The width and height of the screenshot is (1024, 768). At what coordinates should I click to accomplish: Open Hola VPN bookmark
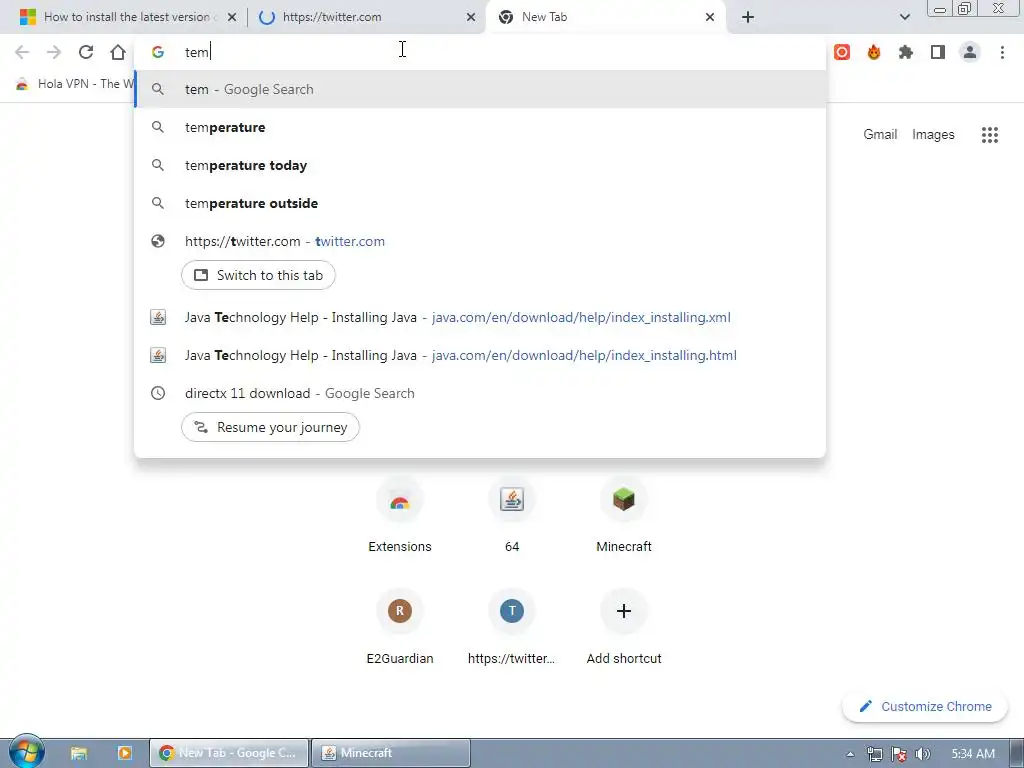pos(74,84)
